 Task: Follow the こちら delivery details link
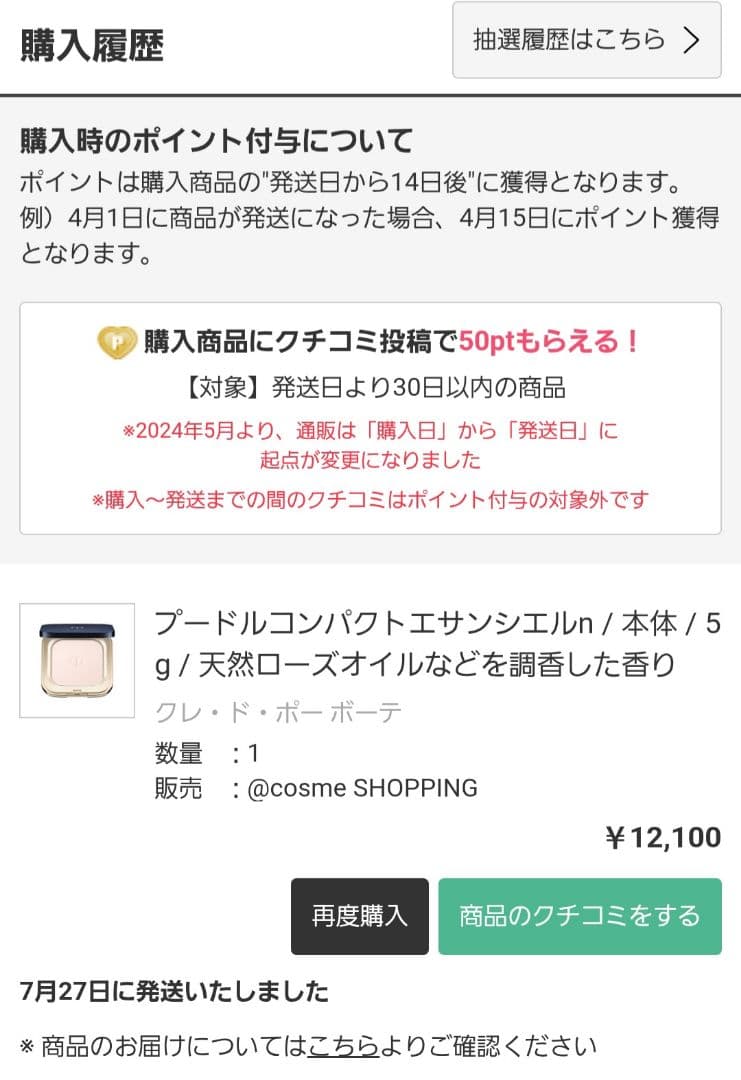[x=344, y=1046]
